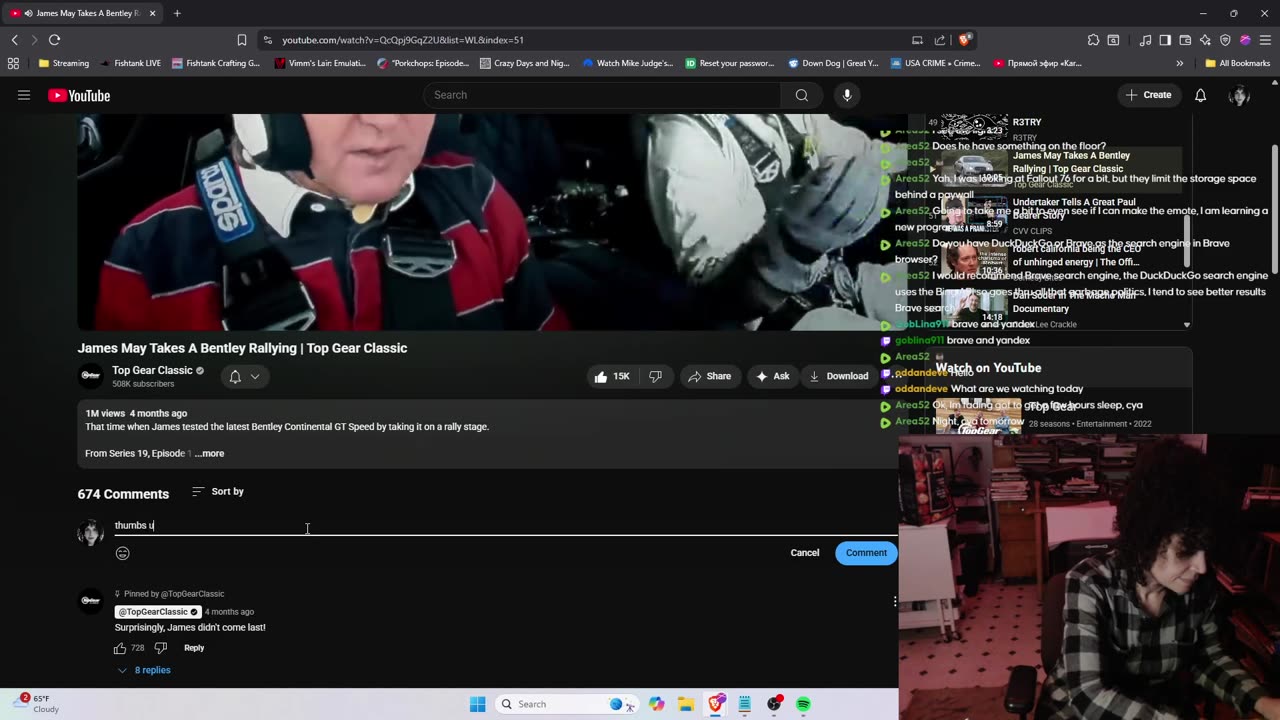Go back in browser history

pos(14,40)
